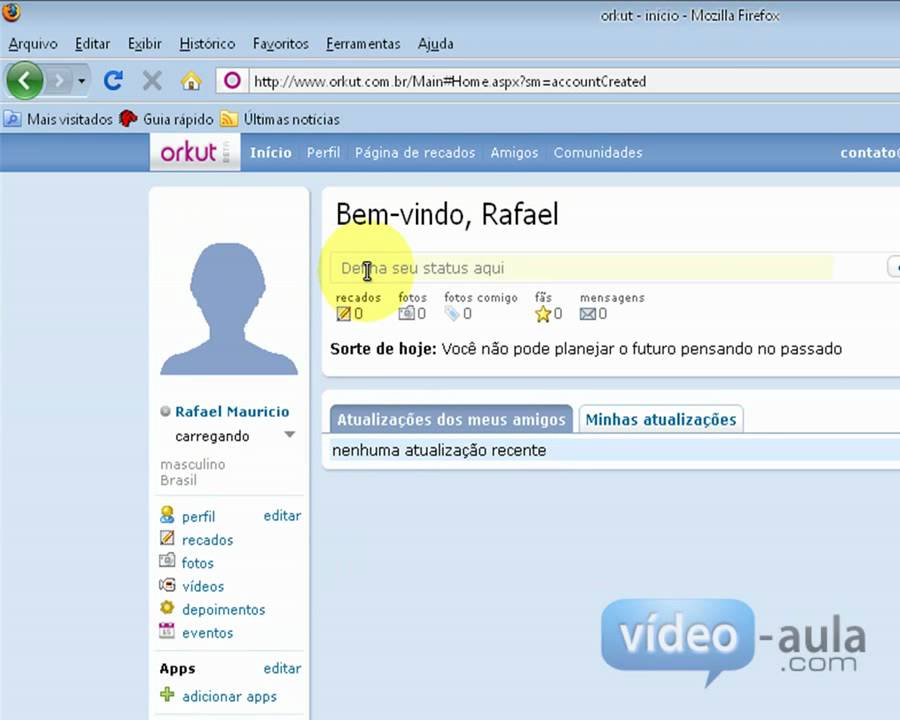Reload the page with the refresh icon
900x720 pixels.
pyautogui.click(x=113, y=81)
